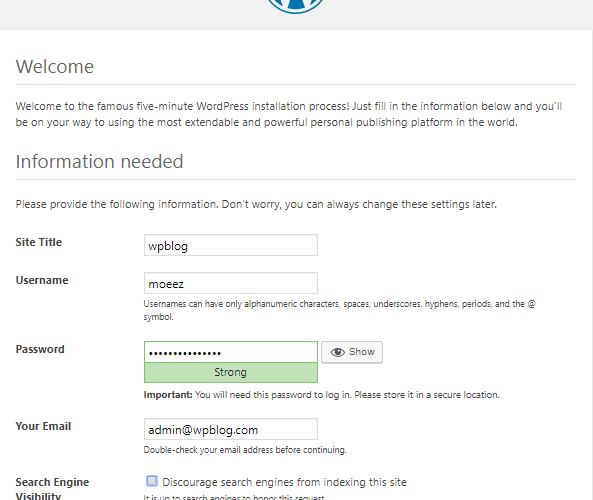Click 'Please provide the following information' paragraph
Image resolution: width=593 pixels, height=500 pixels.
(x=256, y=204)
